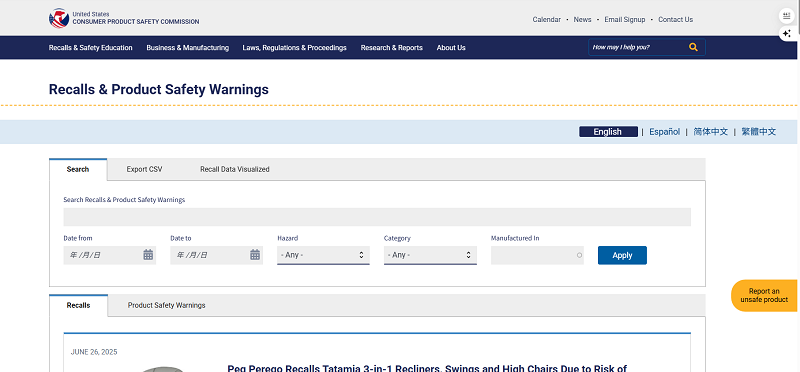800x372 pixels.
Task: Open the Calendar link
Action: pos(546,19)
